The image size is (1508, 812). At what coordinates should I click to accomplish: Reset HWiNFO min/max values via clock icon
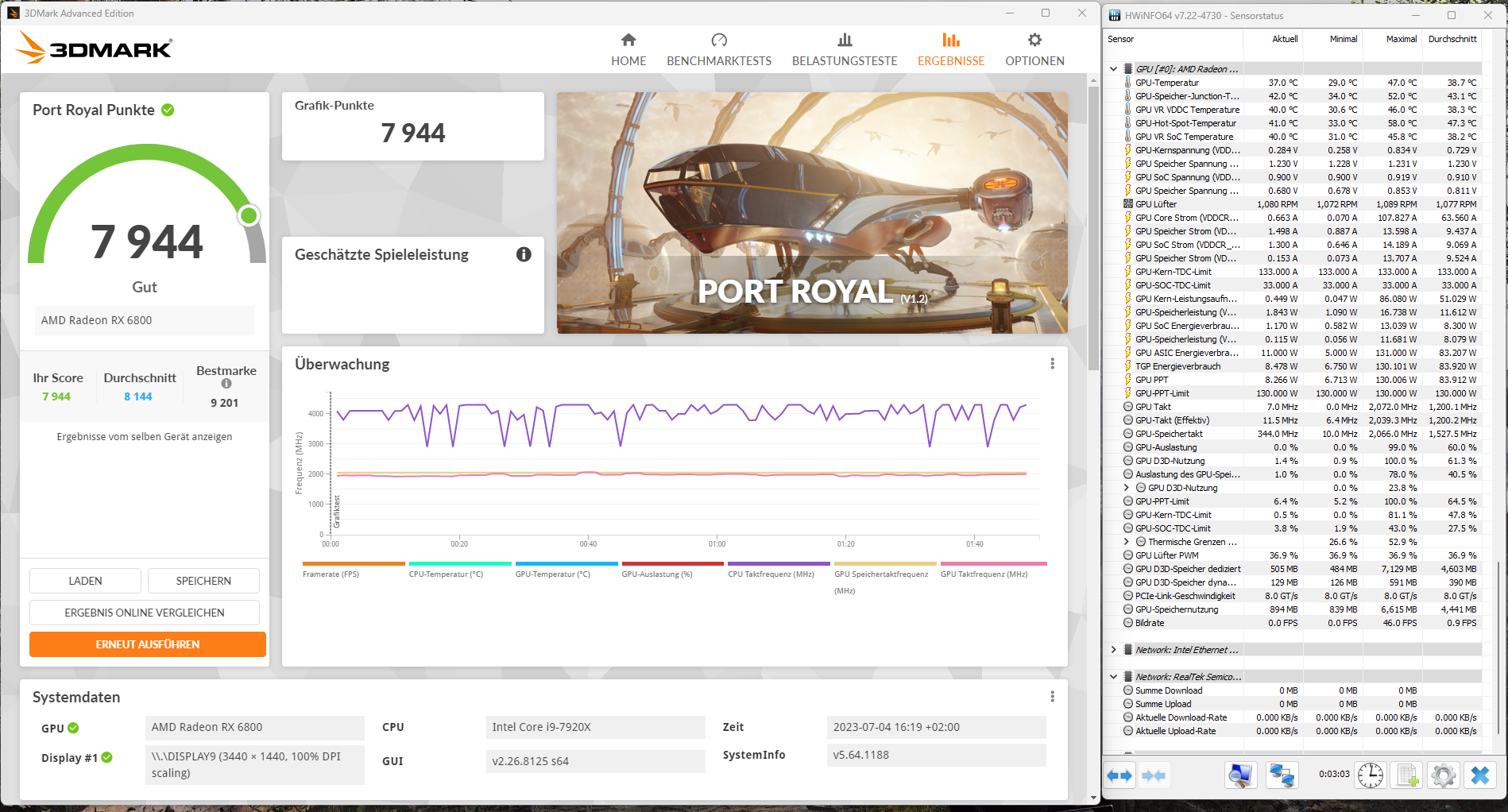coord(1371,775)
